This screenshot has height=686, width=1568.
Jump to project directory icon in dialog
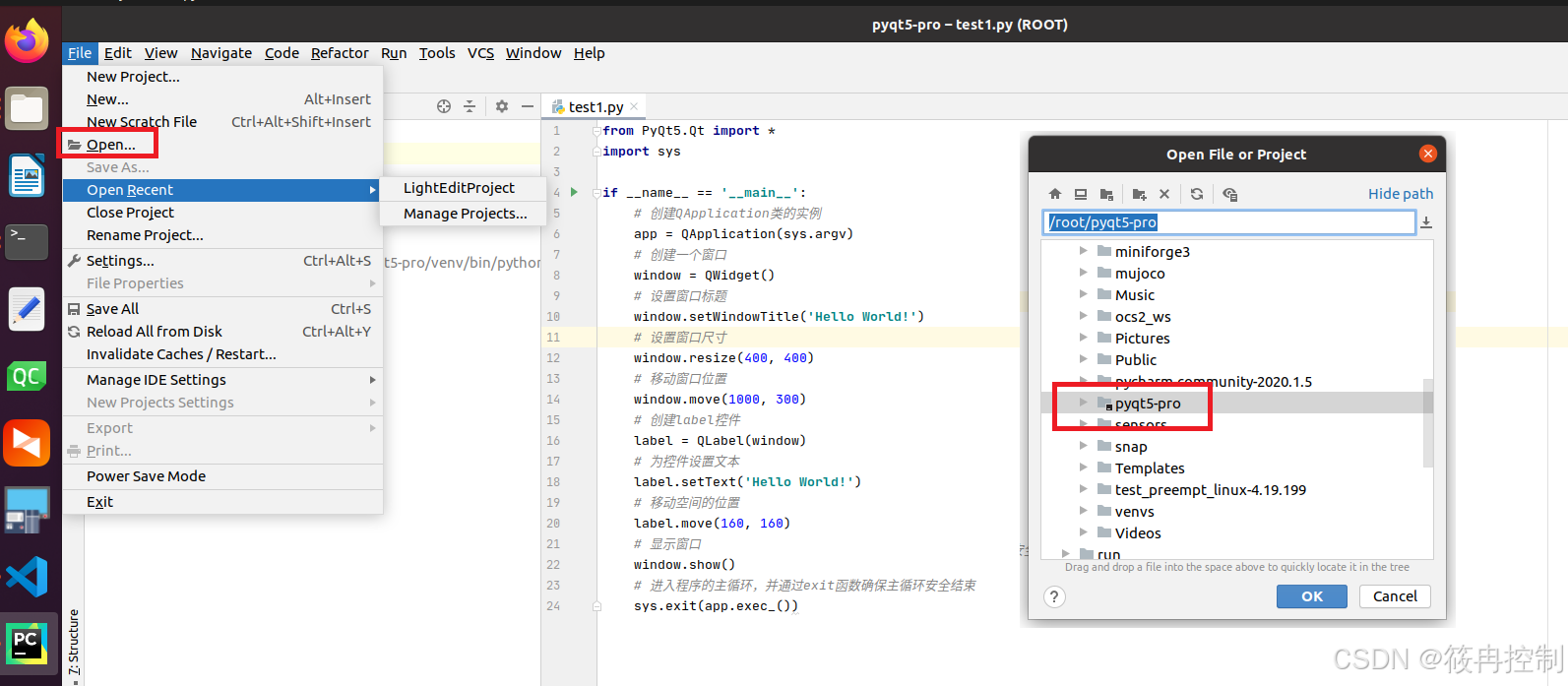point(1106,194)
